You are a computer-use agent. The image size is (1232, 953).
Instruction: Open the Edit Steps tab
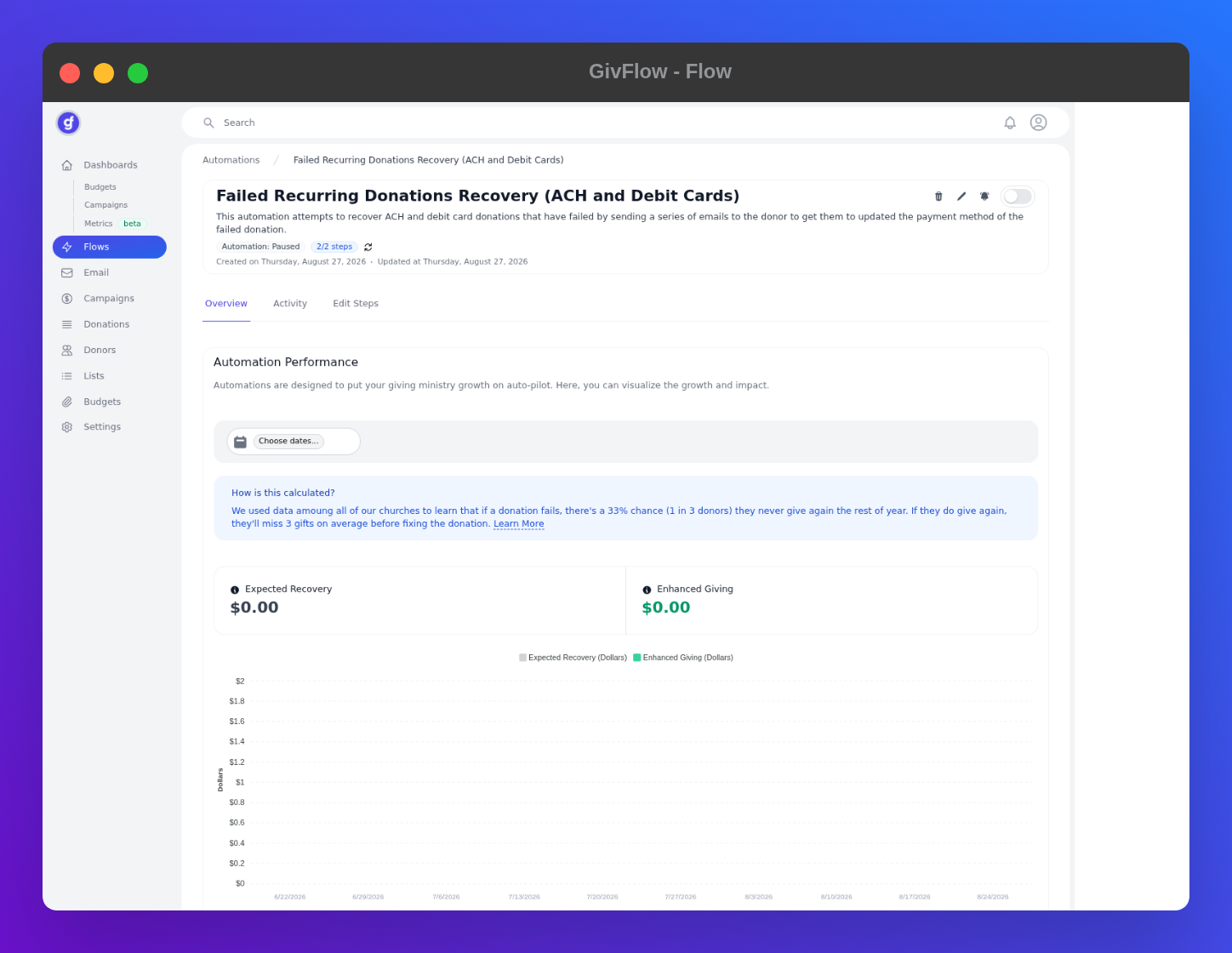tap(356, 304)
